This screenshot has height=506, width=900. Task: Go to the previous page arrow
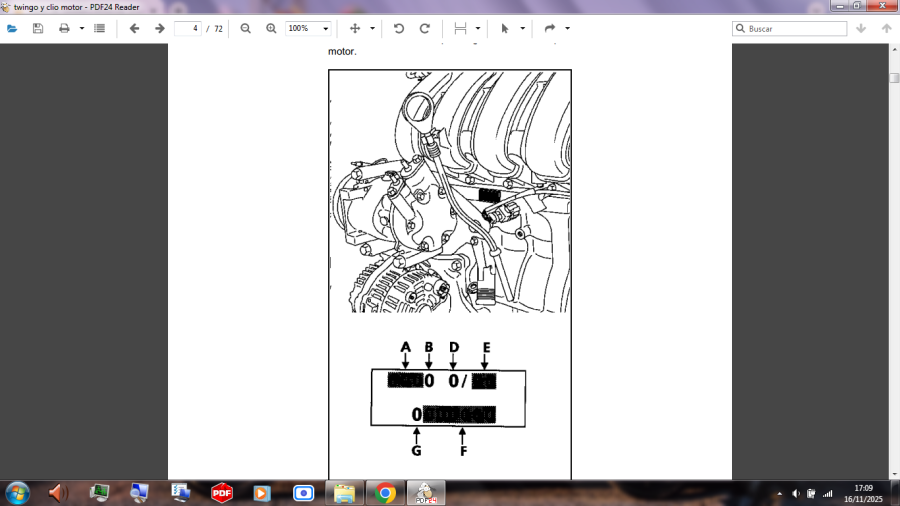pyautogui.click(x=134, y=29)
